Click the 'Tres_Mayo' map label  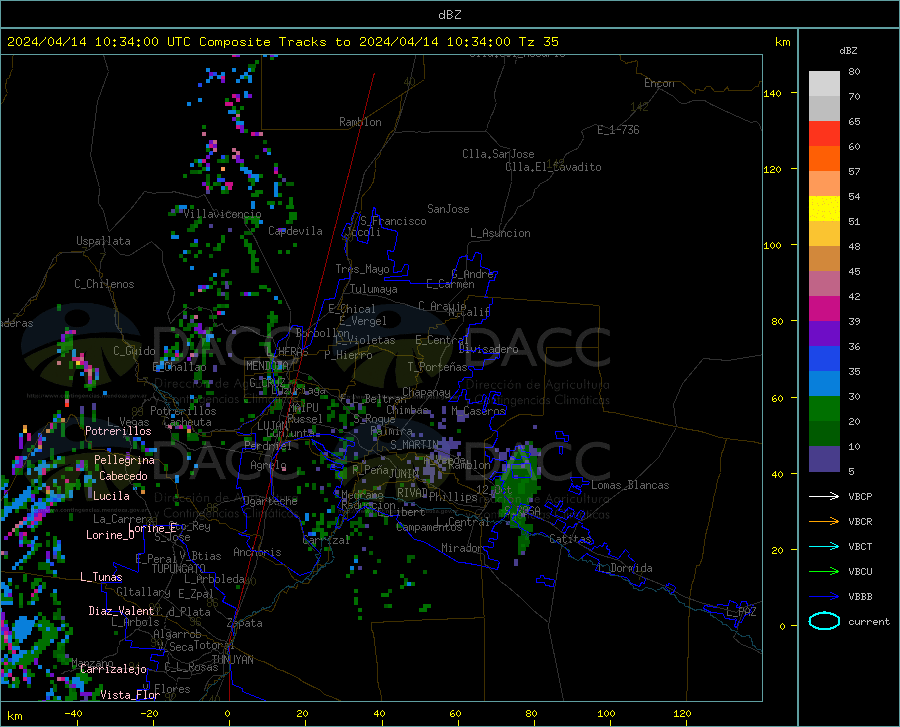pyautogui.click(x=362, y=269)
